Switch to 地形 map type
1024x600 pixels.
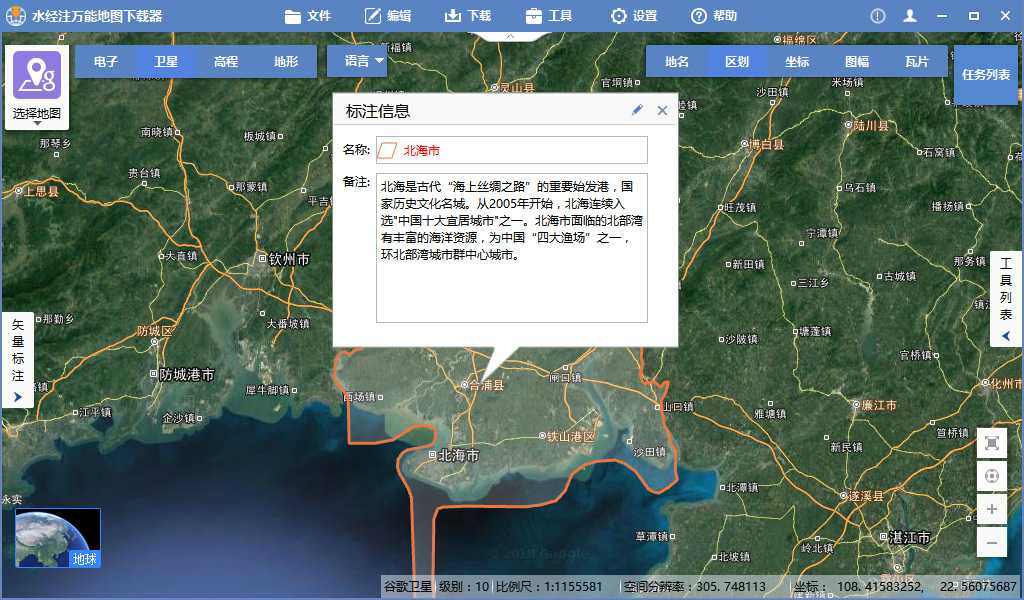click(x=286, y=61)
